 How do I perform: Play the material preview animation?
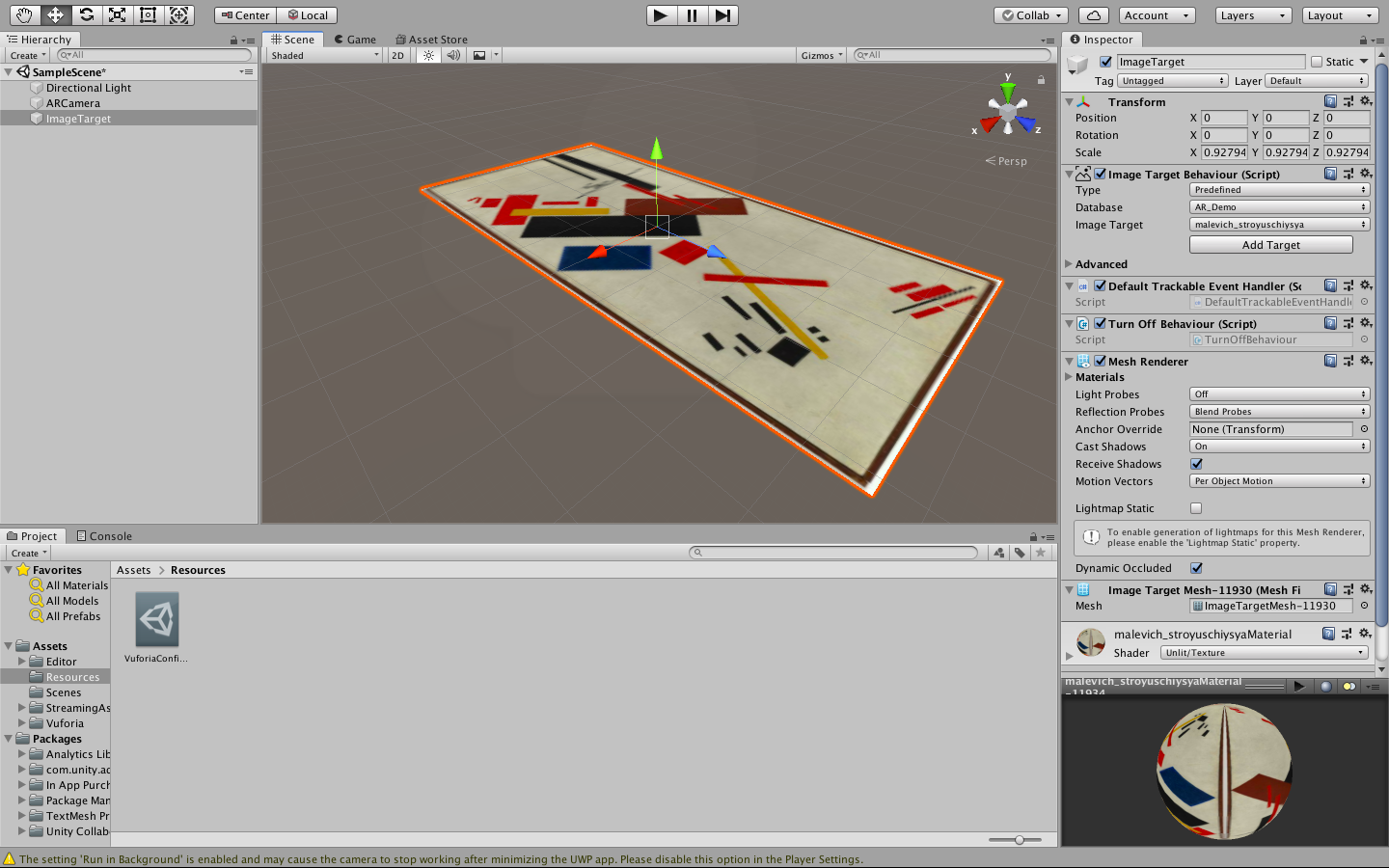tap(1299, 686)
